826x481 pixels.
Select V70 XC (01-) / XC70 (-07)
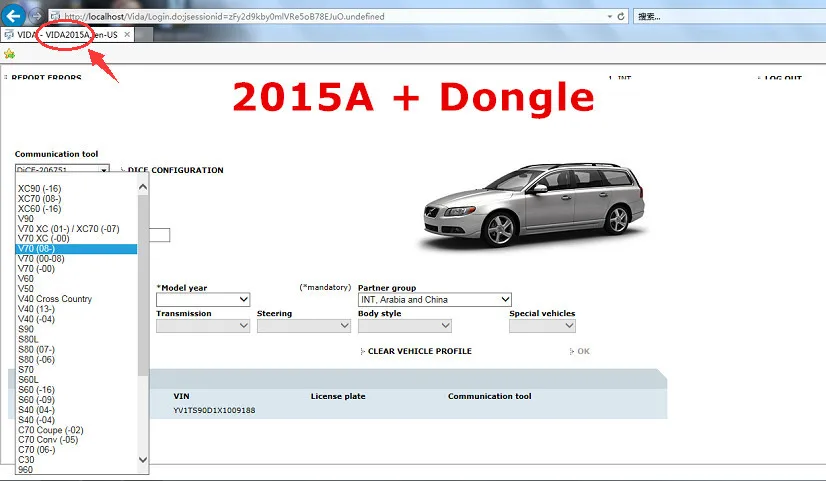coord(76,228)
